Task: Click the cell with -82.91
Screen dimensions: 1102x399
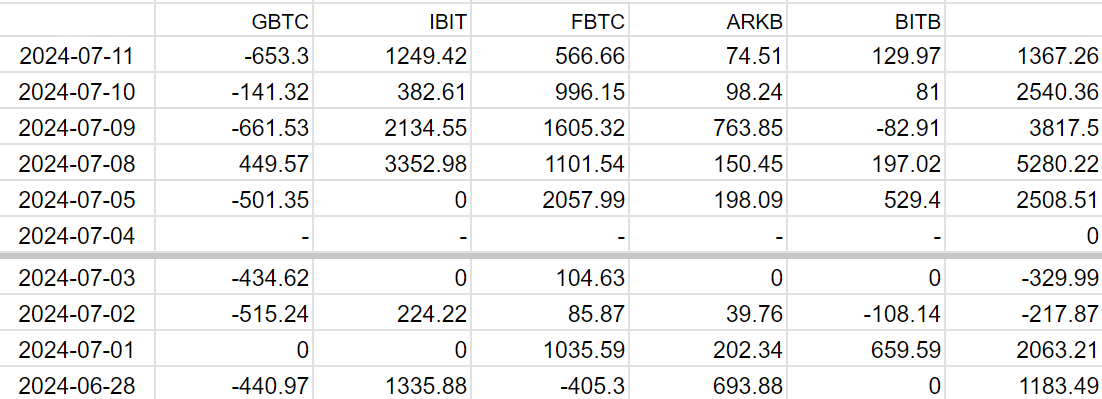Action: pos(867,128)
